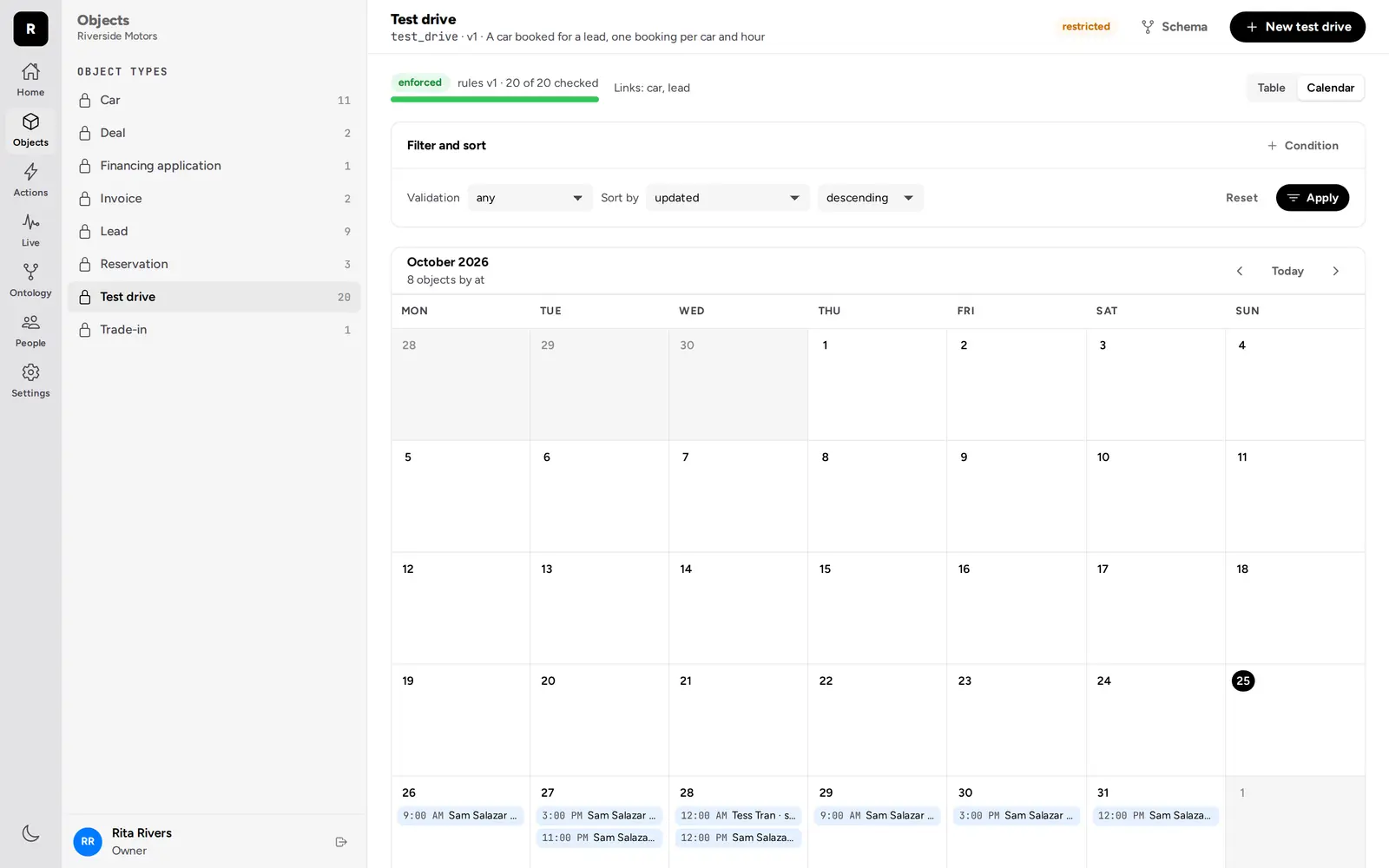Open the Home section in sidebar
This screenshot has width=1389, height=868.
coord(30,80)
